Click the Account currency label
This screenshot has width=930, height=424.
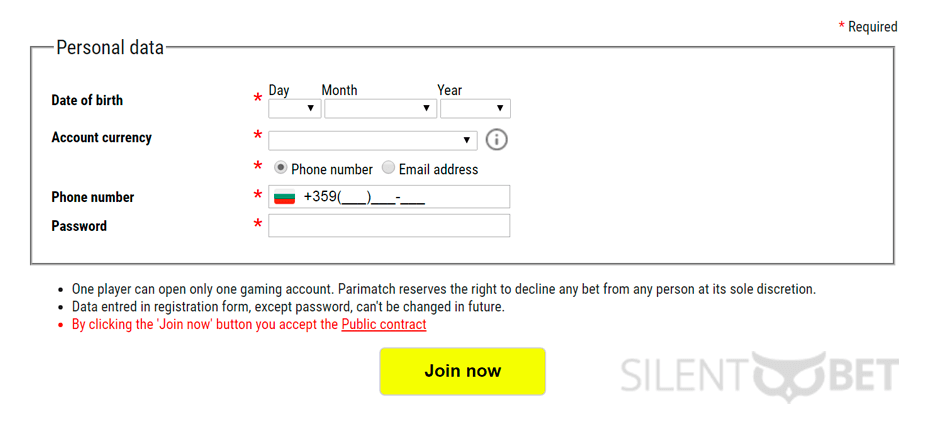[101, 138]
